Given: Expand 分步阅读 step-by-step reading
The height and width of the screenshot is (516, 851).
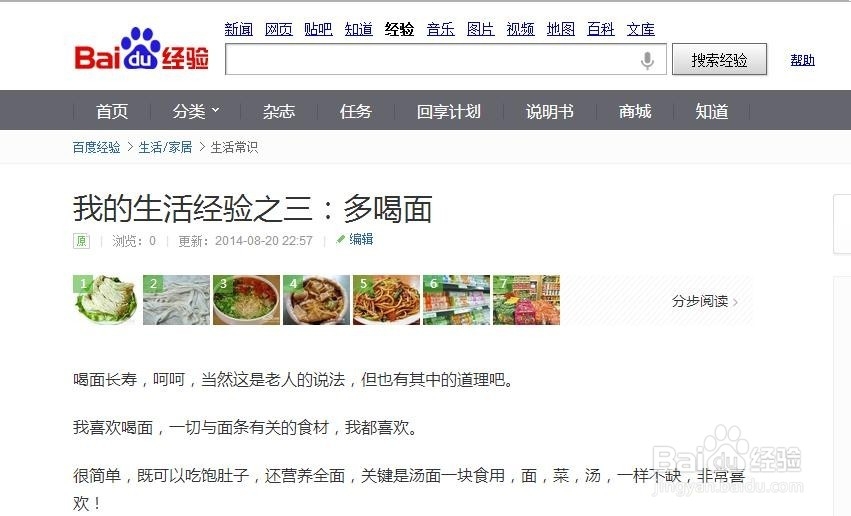Looking at the screenshot, I should click(704, 301).
